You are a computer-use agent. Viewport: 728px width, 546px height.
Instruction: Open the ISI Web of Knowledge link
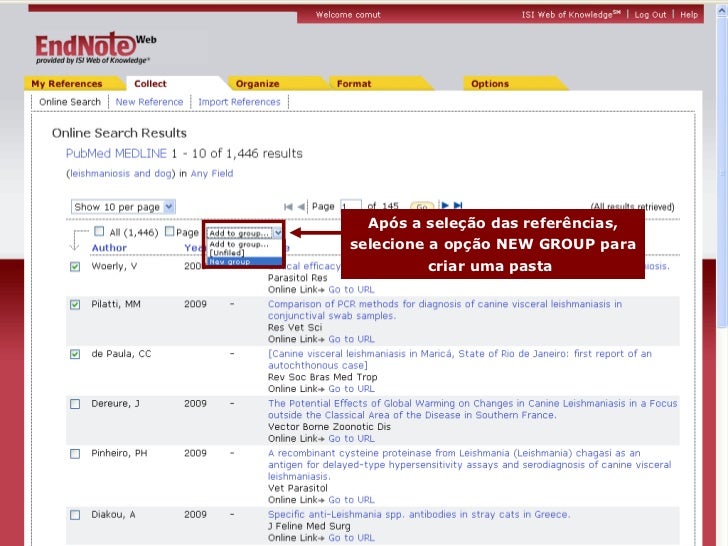(571, 15)
